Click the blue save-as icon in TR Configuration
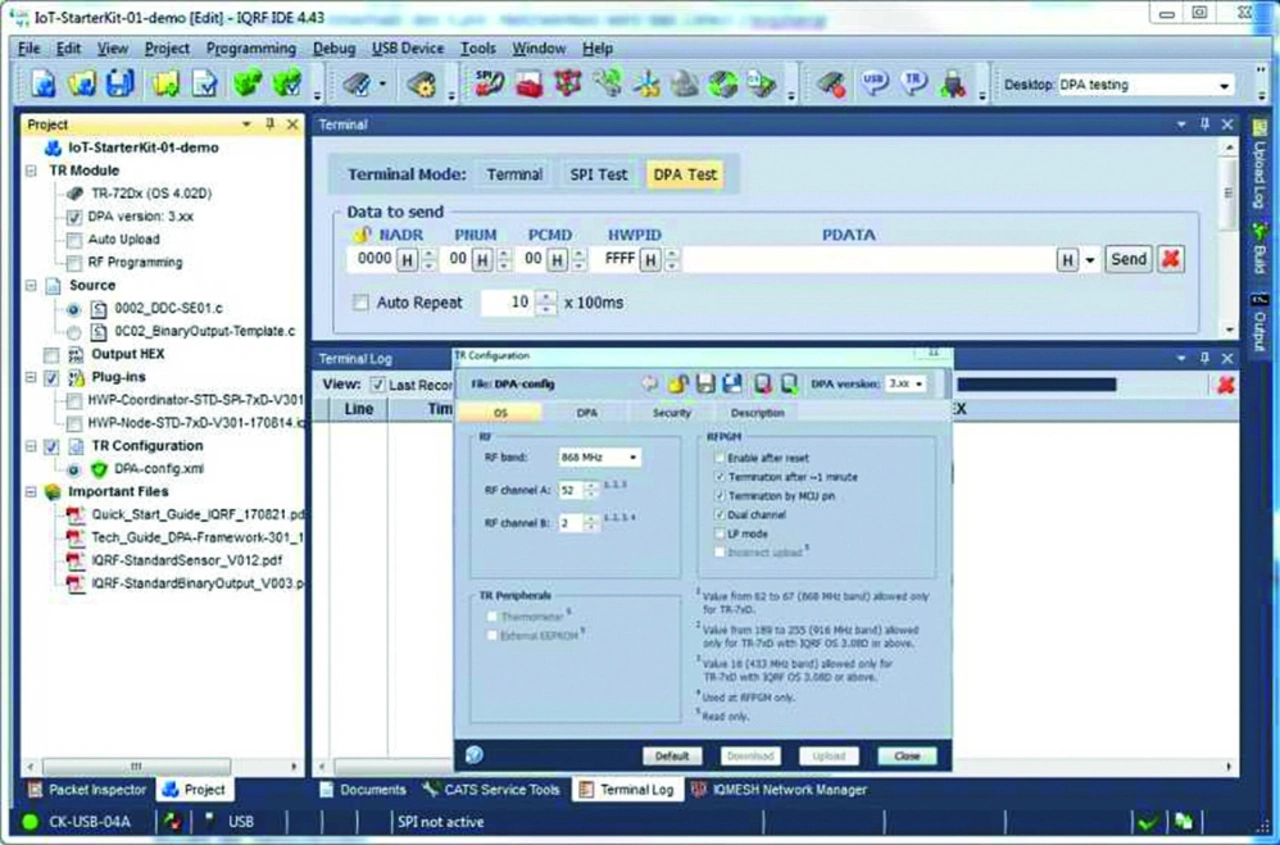The image size is (1280, 845). click(732, 383)
